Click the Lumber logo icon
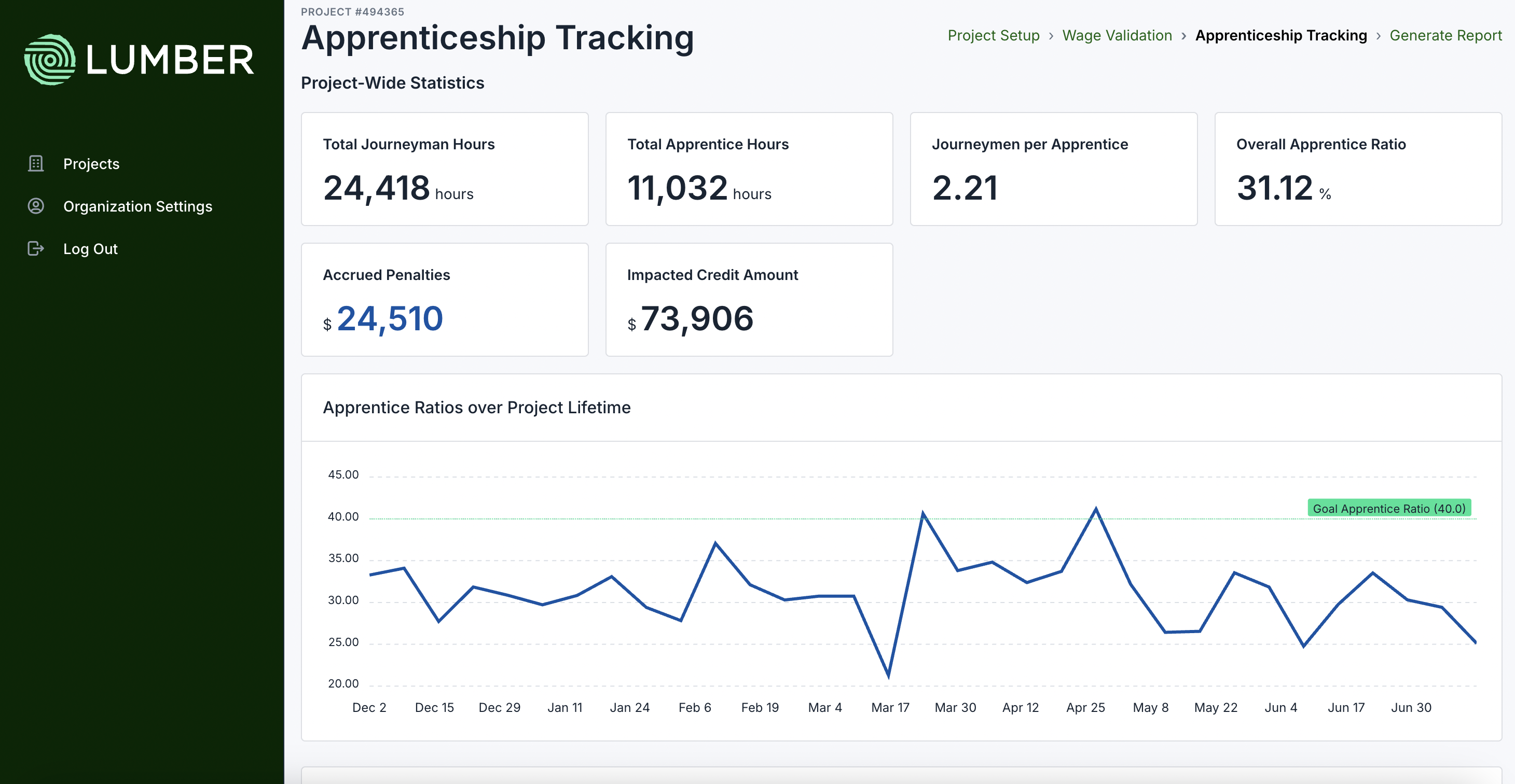This screenshot has width=1515, height=784. (x=50, y=59)
